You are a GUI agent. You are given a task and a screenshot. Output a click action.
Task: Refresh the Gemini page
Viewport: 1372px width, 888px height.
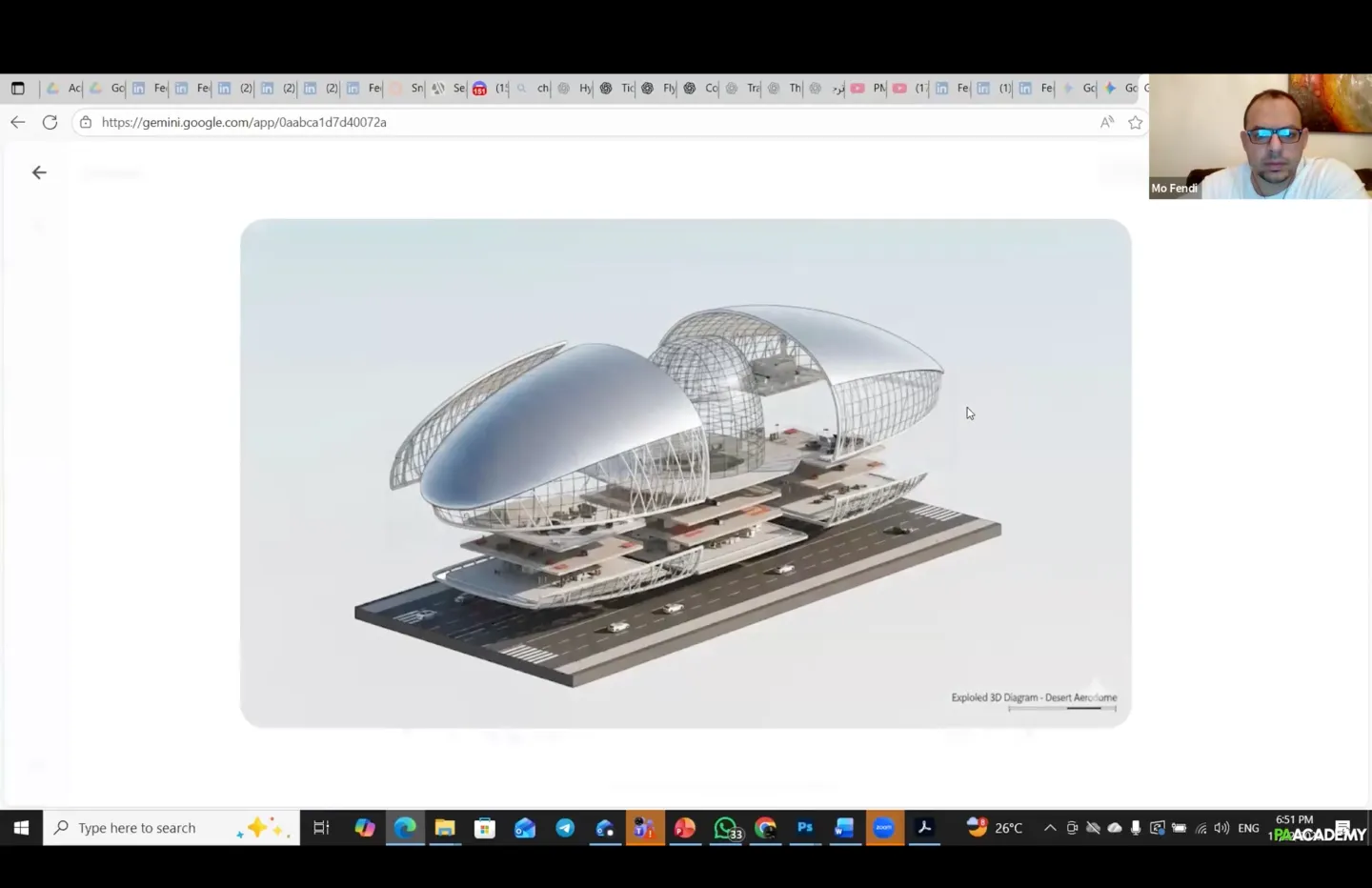(x=50, y=122)
